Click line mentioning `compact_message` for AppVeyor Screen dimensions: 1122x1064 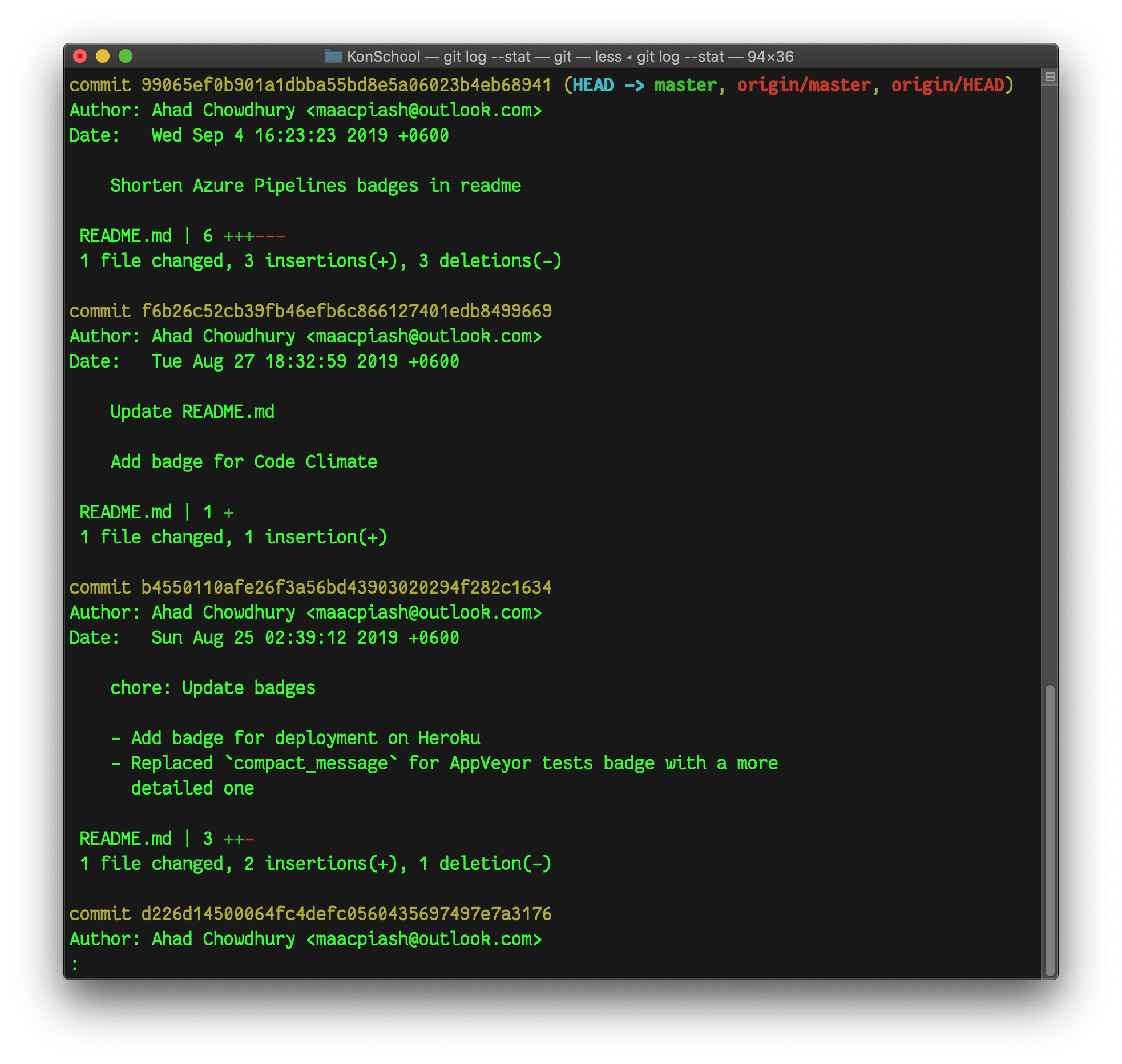pyautogui.click(x=444, y=763)
